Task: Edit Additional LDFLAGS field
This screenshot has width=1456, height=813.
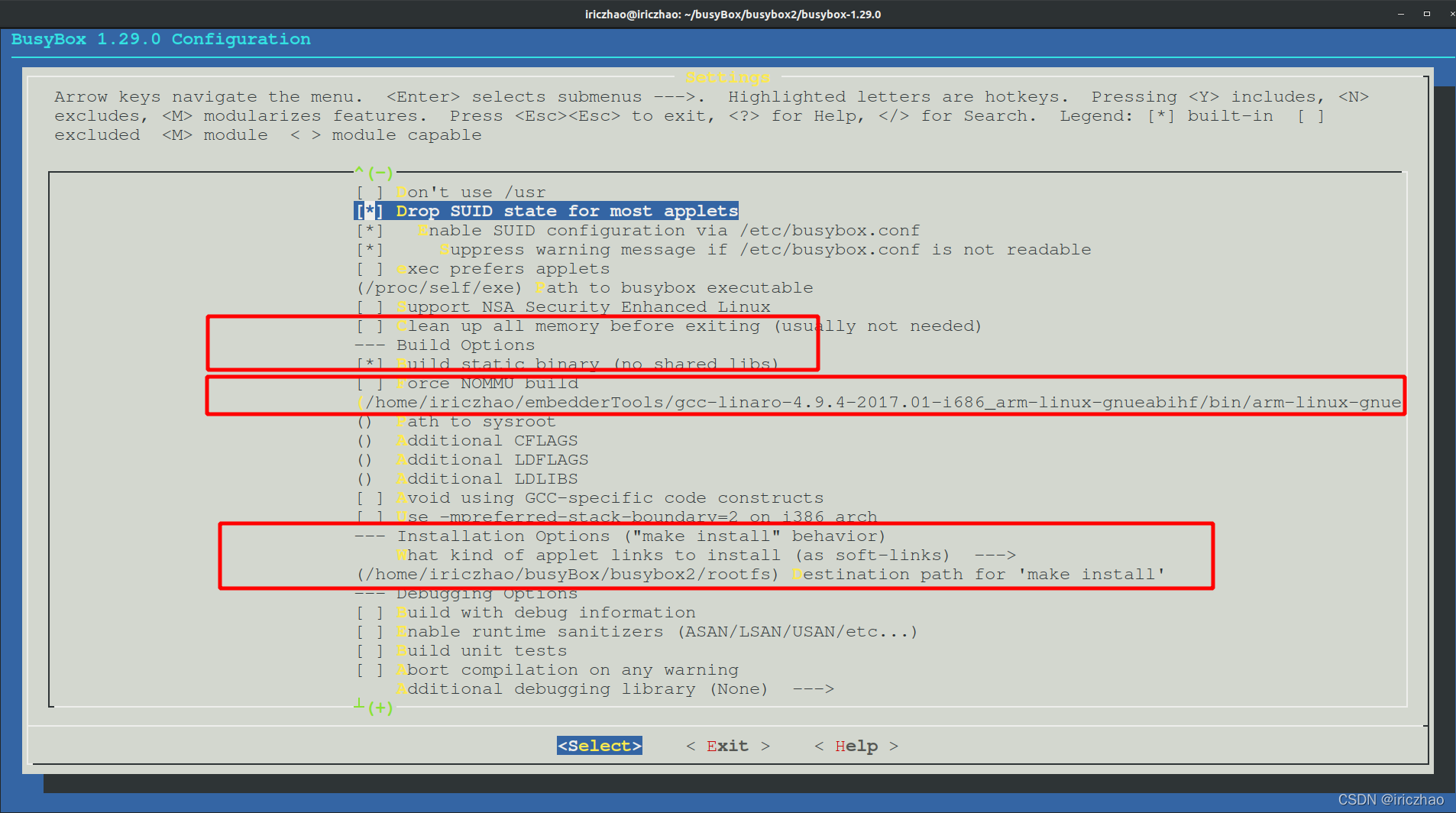Action: click(x=472, y=460)
